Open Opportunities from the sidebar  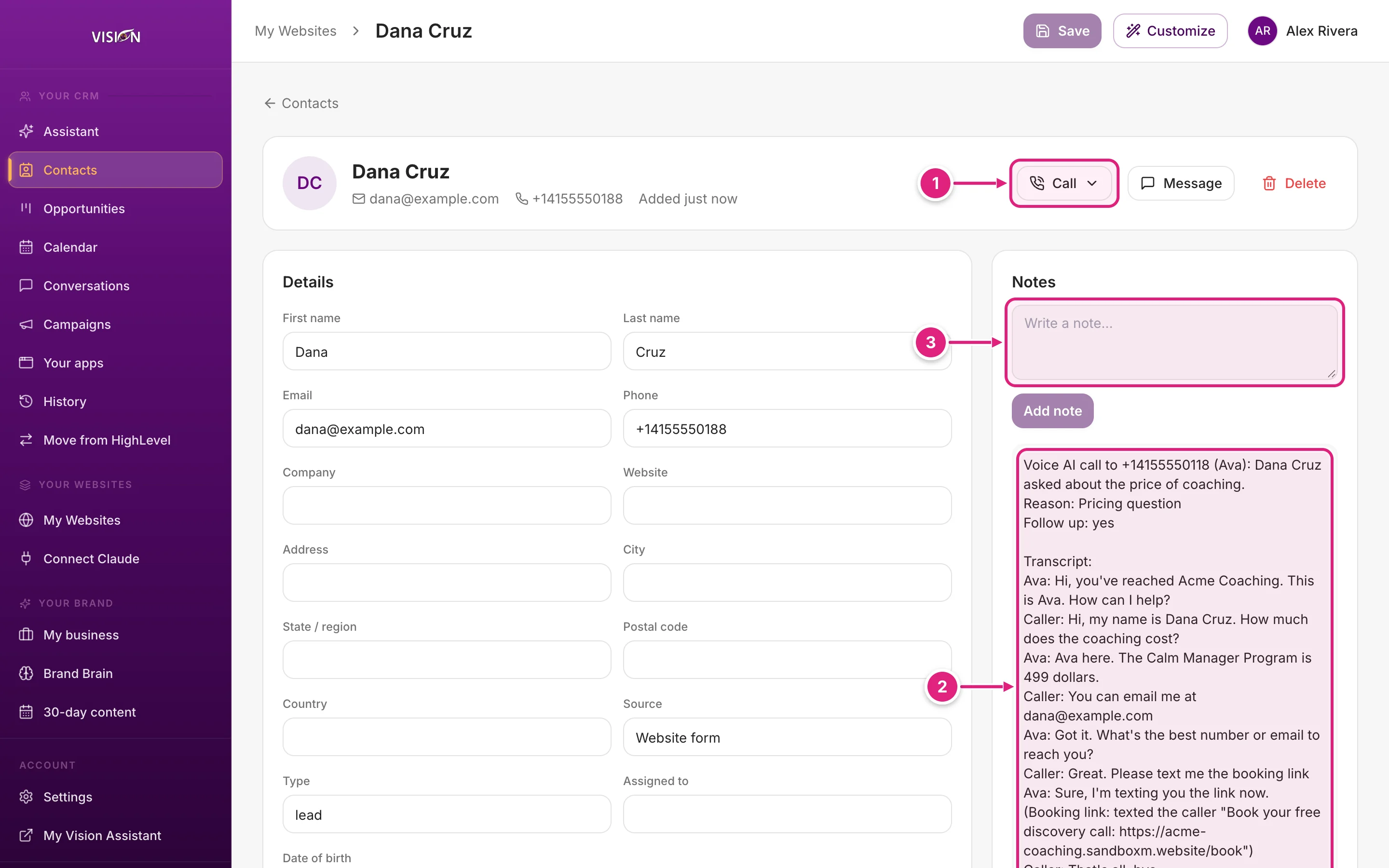click(115, 208)
